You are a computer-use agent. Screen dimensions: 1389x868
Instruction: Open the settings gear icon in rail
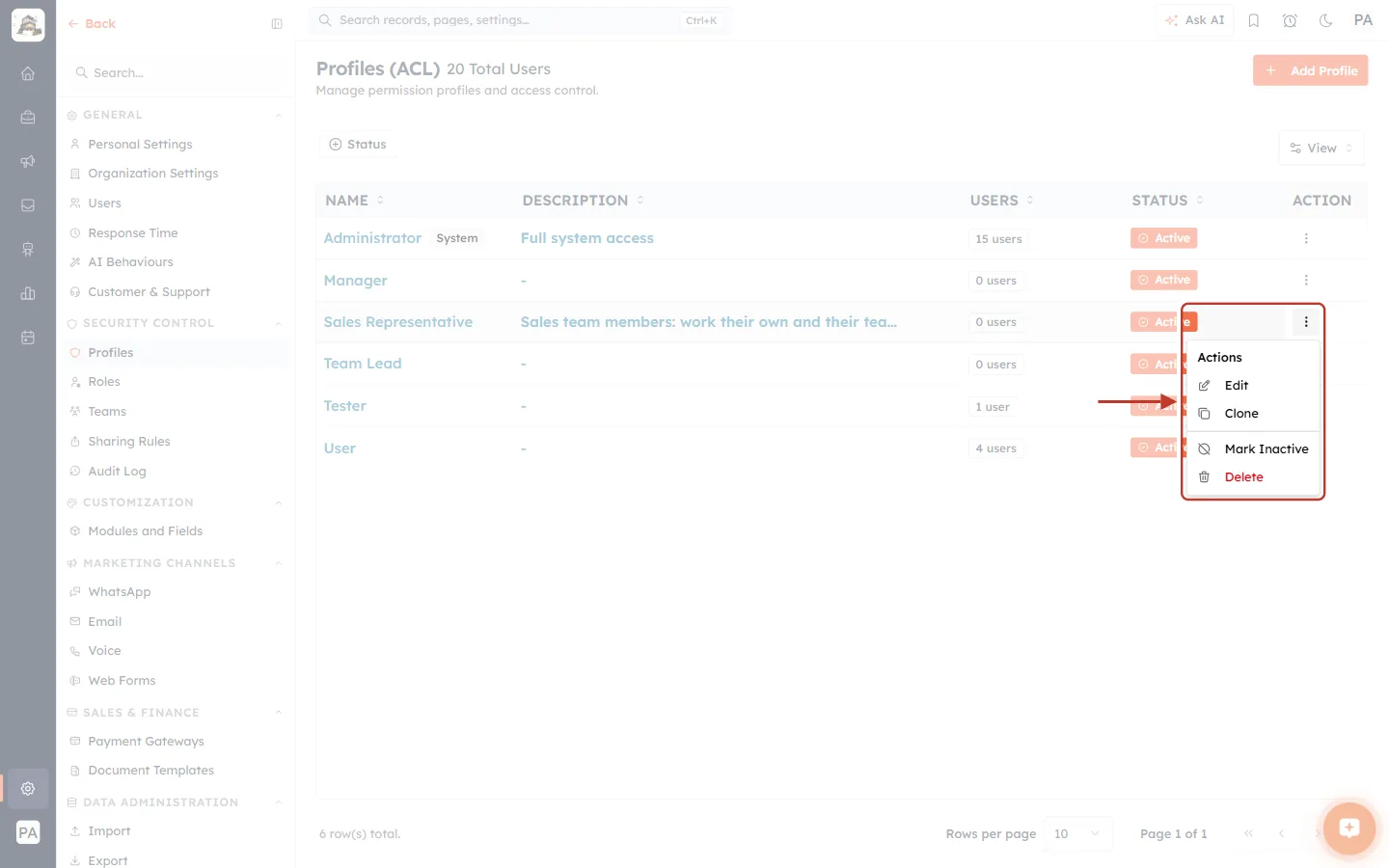[x=28, y=788]
